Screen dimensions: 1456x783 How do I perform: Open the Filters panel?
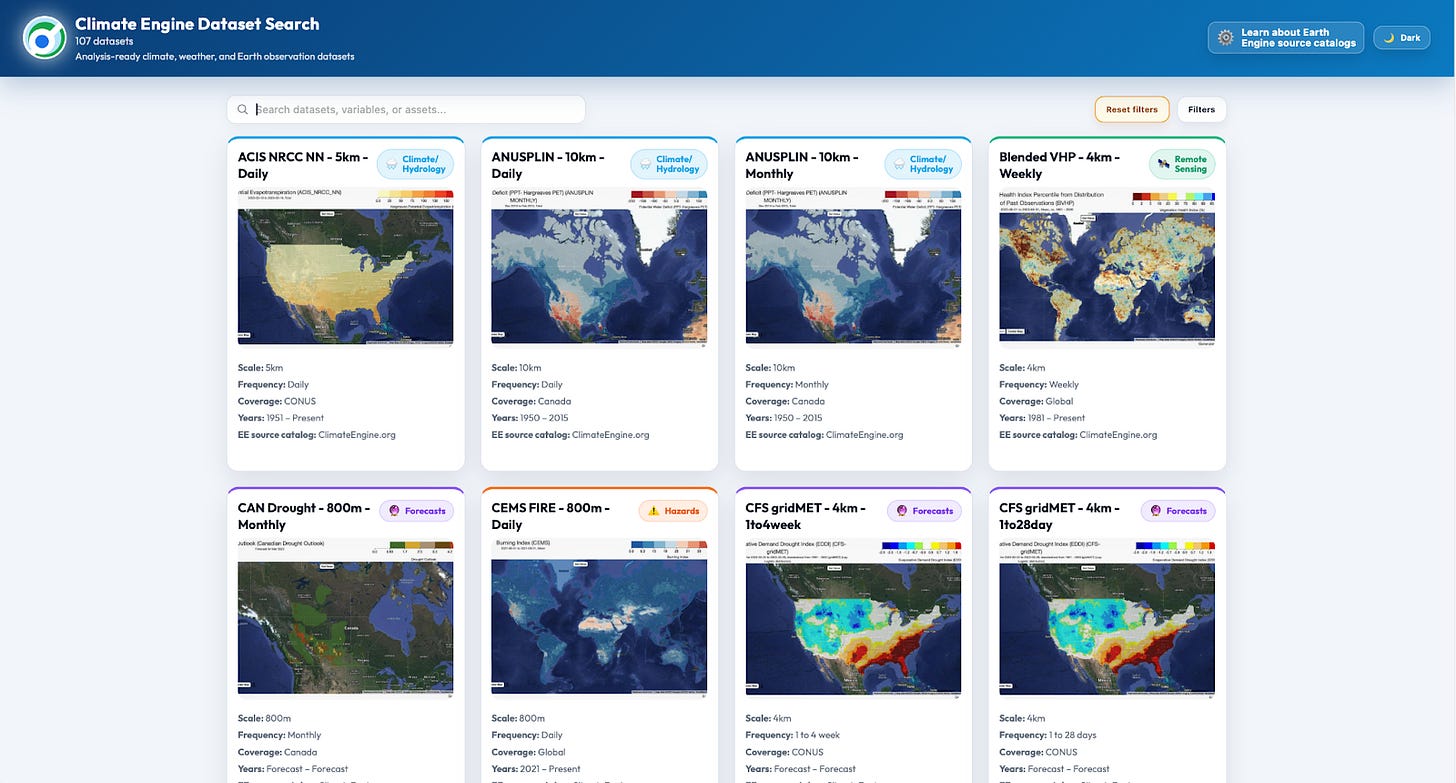pyautogui.click(x=1201, y=110)
